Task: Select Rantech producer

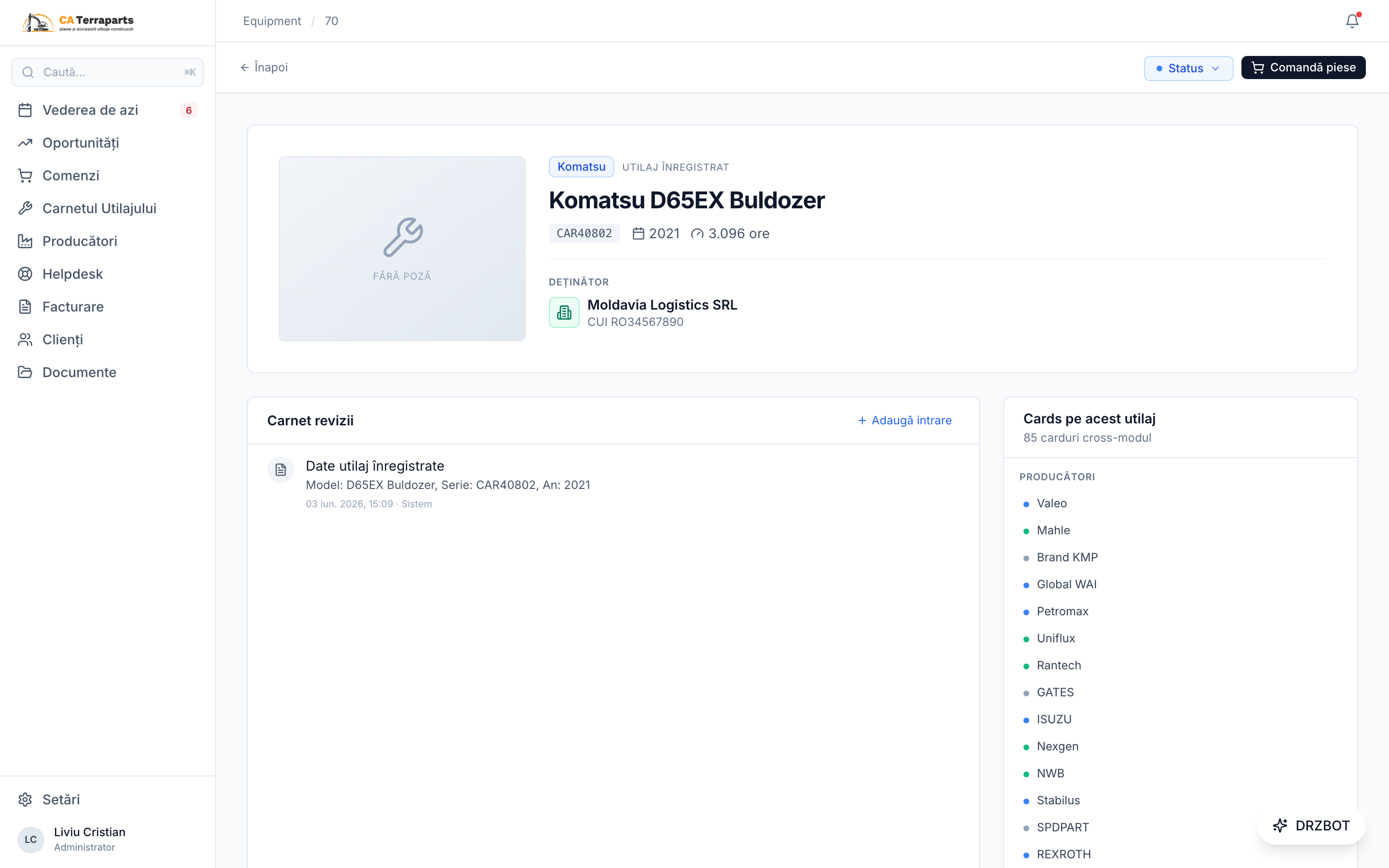Action: point(1059,665)
